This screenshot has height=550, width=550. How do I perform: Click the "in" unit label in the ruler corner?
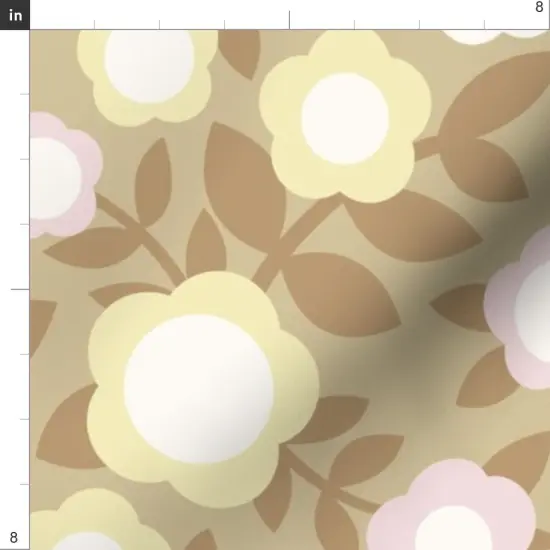(x=15, y=15)
